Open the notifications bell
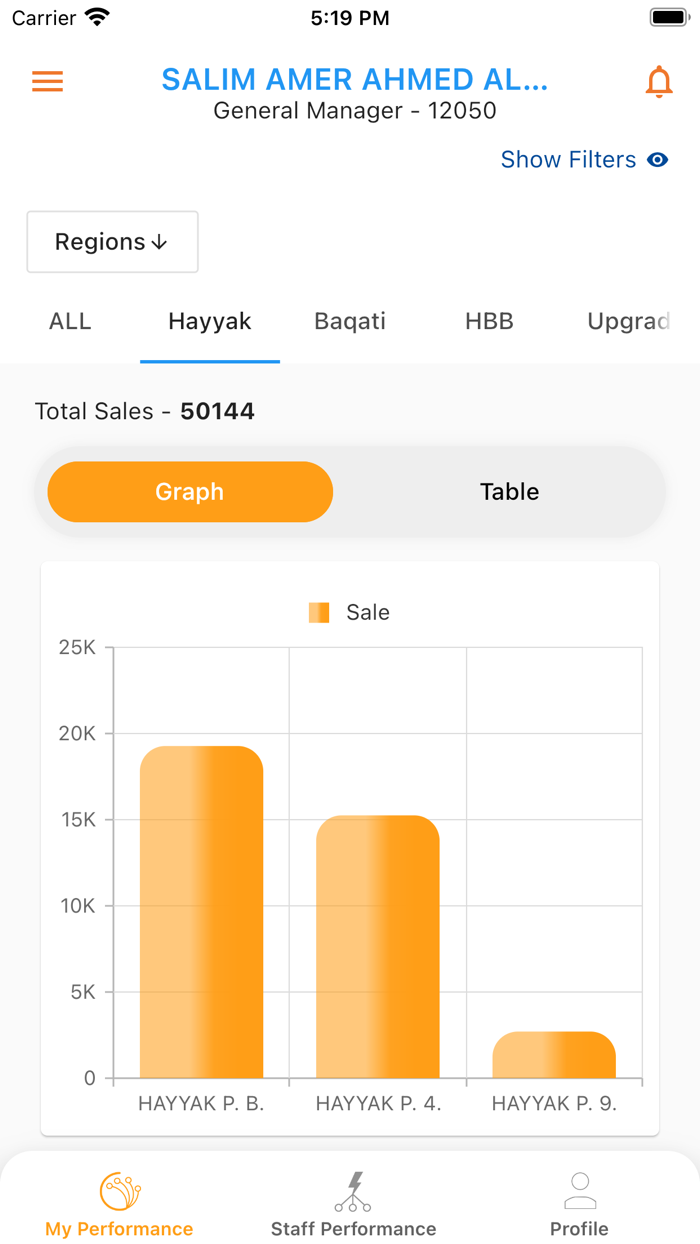700x1244 pixels. [658, 82]
